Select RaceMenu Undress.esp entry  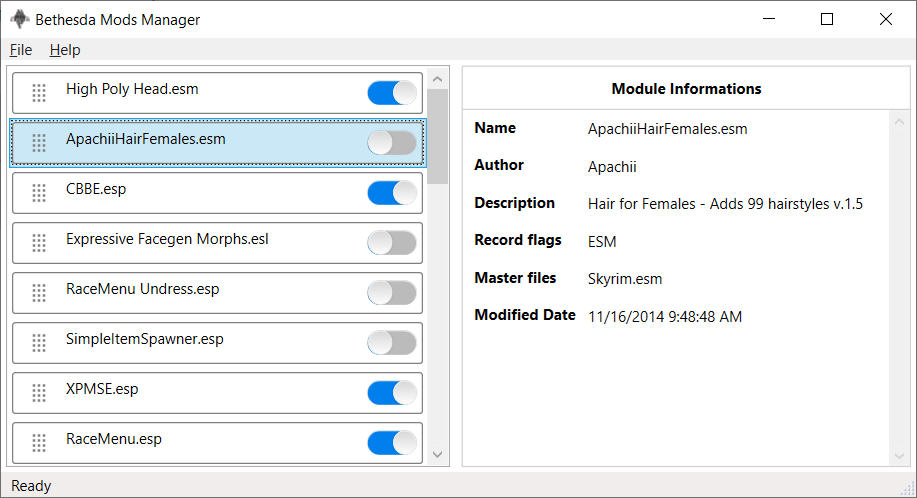point(217,293)
